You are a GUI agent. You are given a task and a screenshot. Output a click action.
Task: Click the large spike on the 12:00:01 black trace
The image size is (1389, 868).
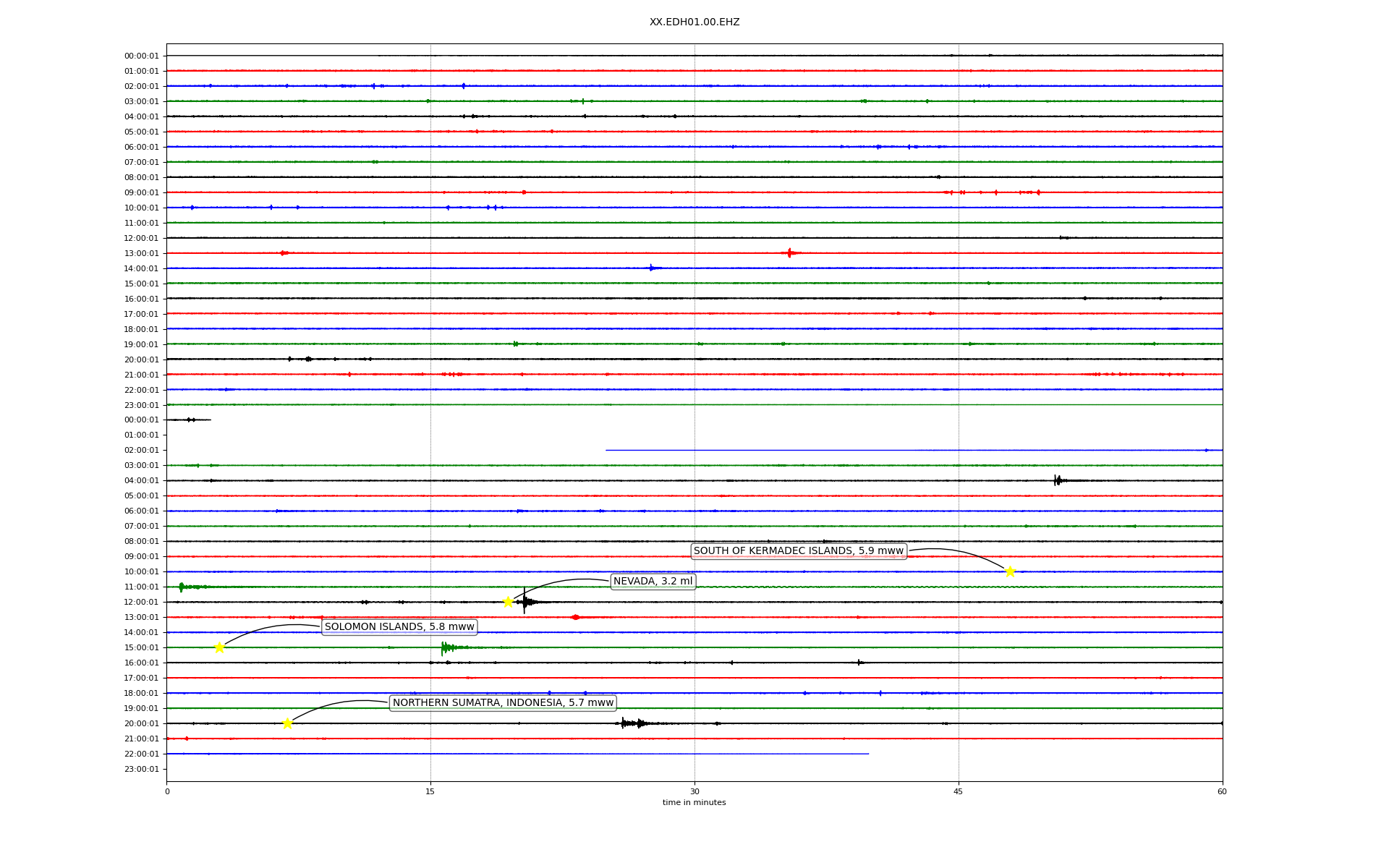[x=525, y=602]
